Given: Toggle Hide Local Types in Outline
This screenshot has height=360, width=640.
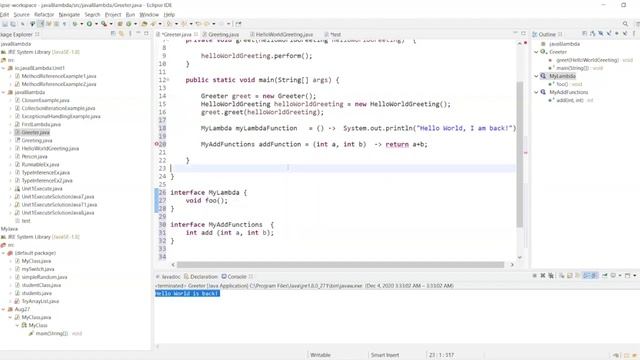Looking at the screenshot, I should point(625,33).
